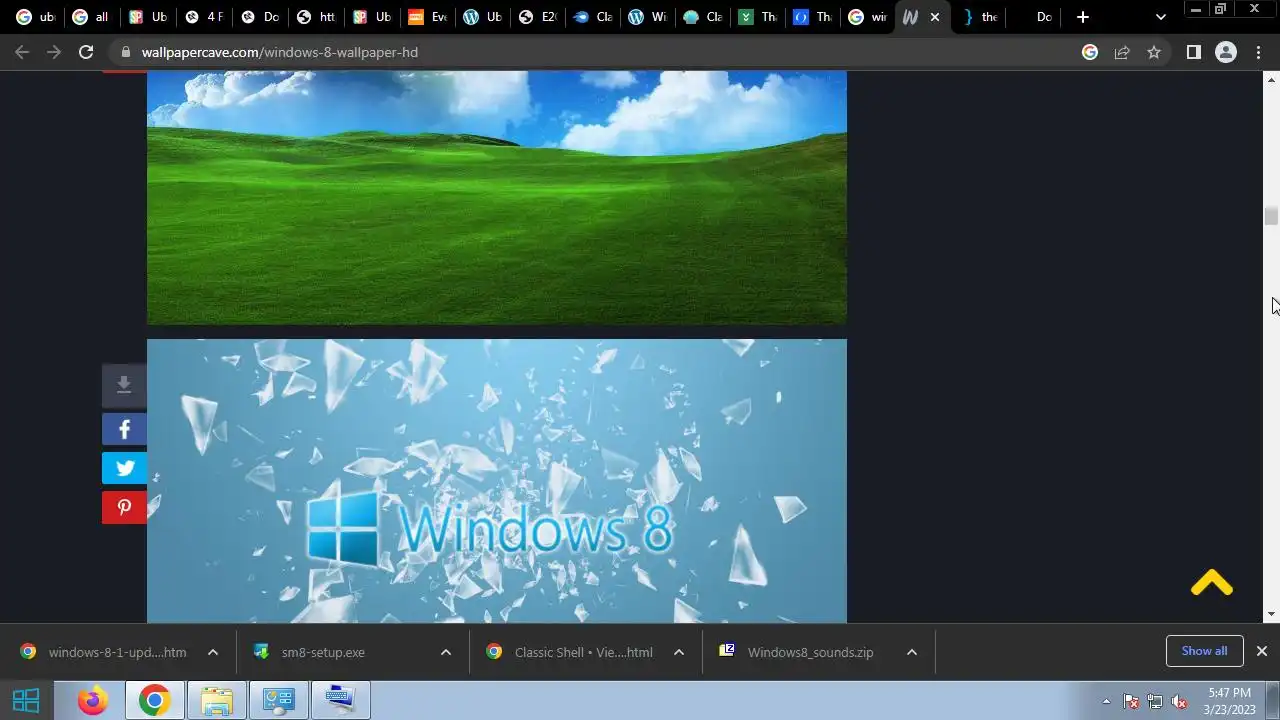The height and width of the screenshot is (720, 1280).
Task: Expand options for windows-8-1-upd....htm download
Action: [212, 652]
